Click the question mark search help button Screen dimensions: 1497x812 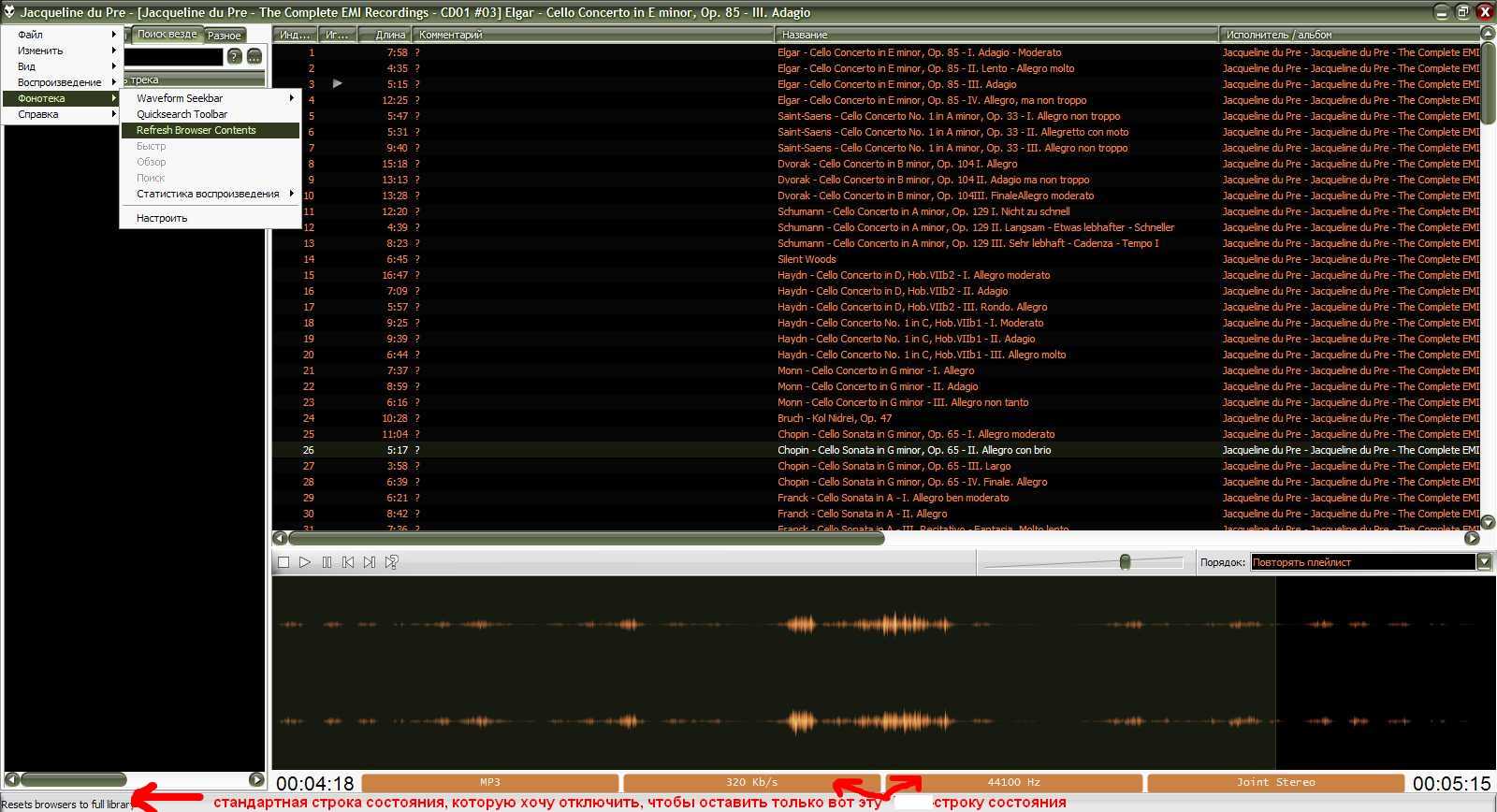[x=235, y=56]
